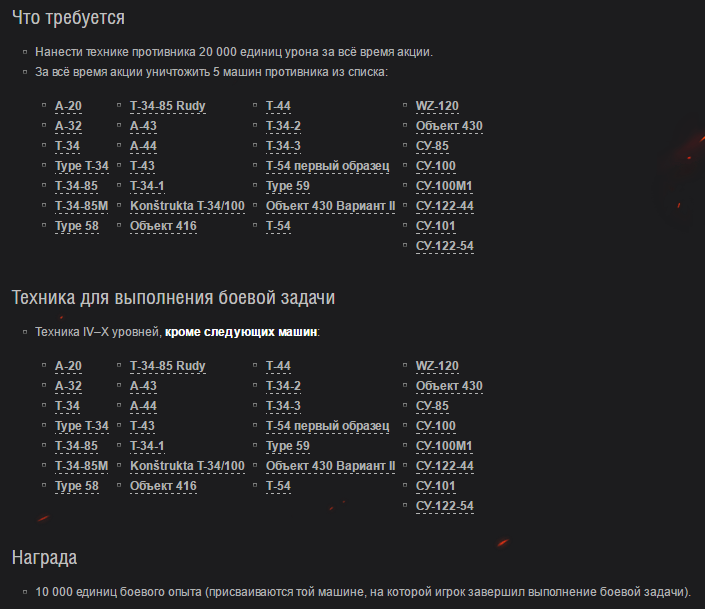Open A-20 link in the kill-target list
This screenshot has height=609, width=705.
click(x=68, y=106)
